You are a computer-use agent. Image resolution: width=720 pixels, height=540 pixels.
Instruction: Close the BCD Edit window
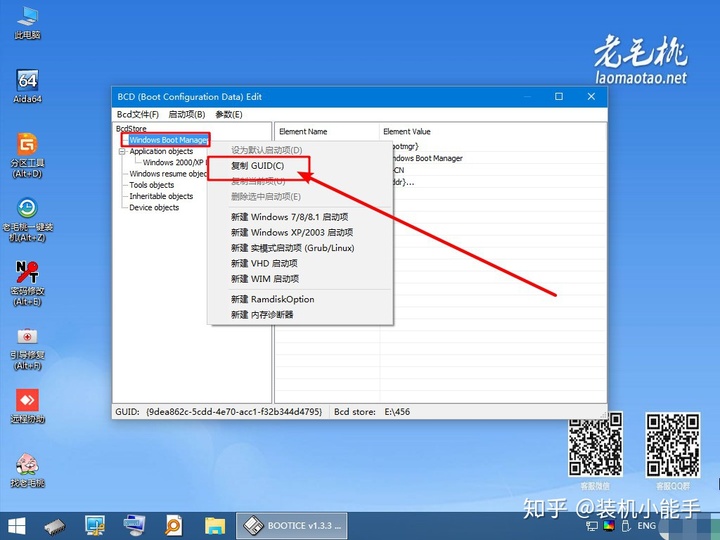(591, 96)
